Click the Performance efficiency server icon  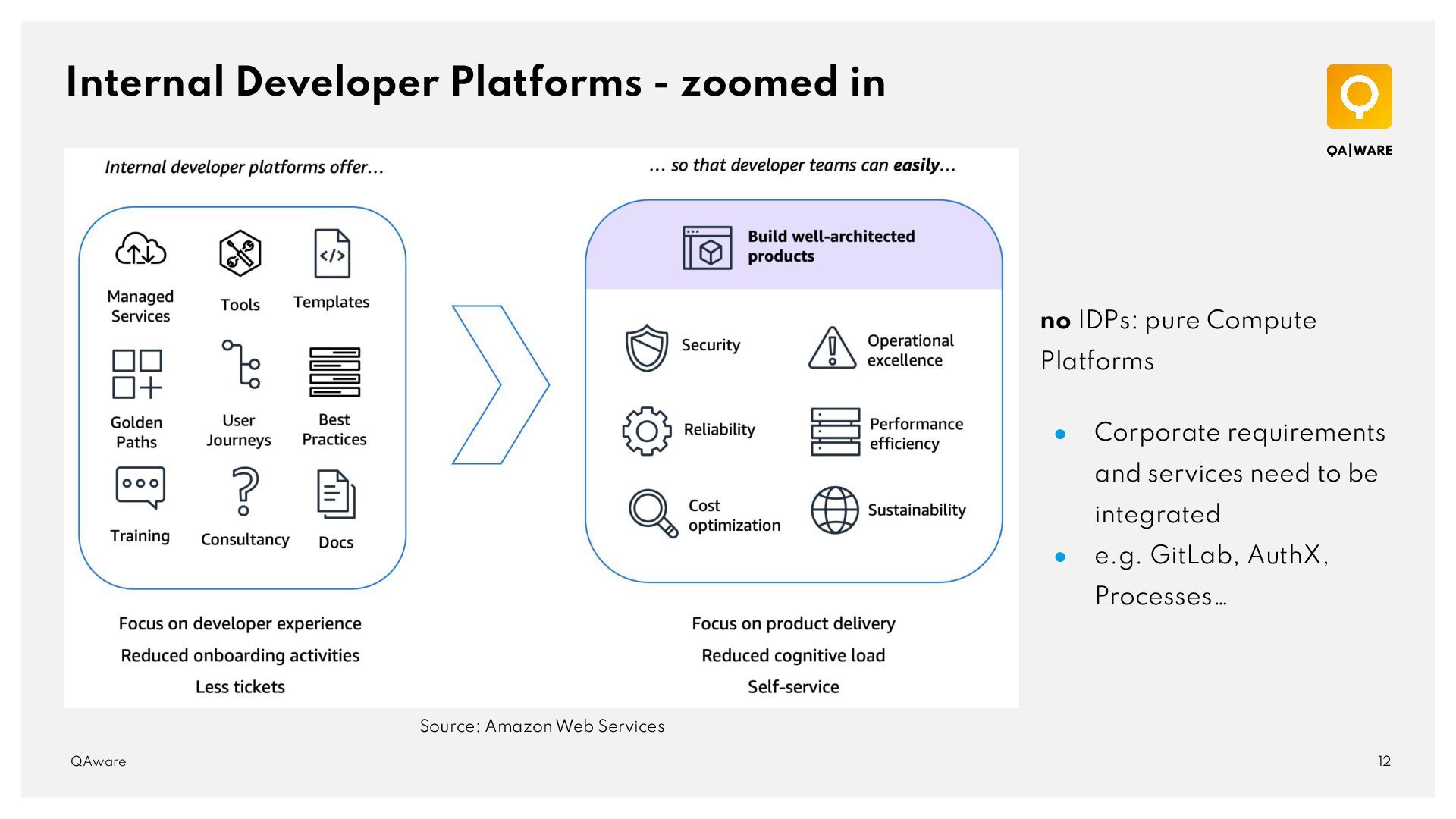[835, 431]
